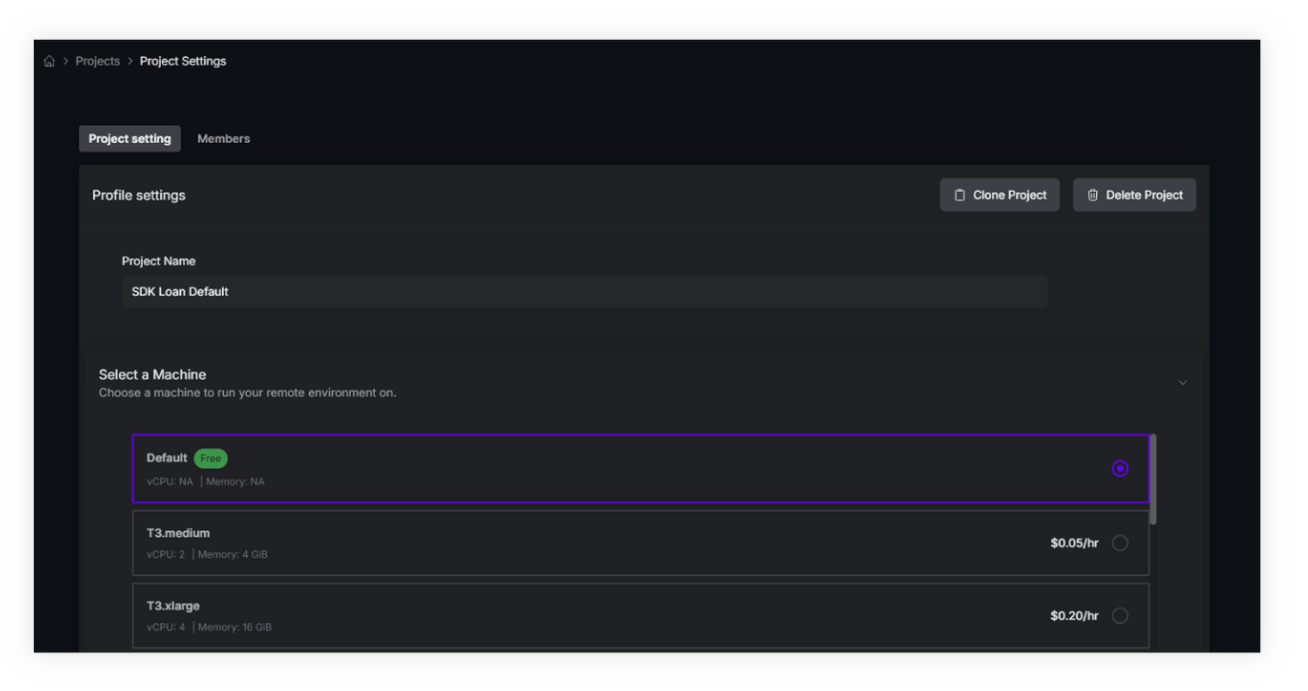Viewport: 1308px width, 691px height.
Task: Click 'vCPU: NA | Memory: NA' text
Action: point(206,481)
